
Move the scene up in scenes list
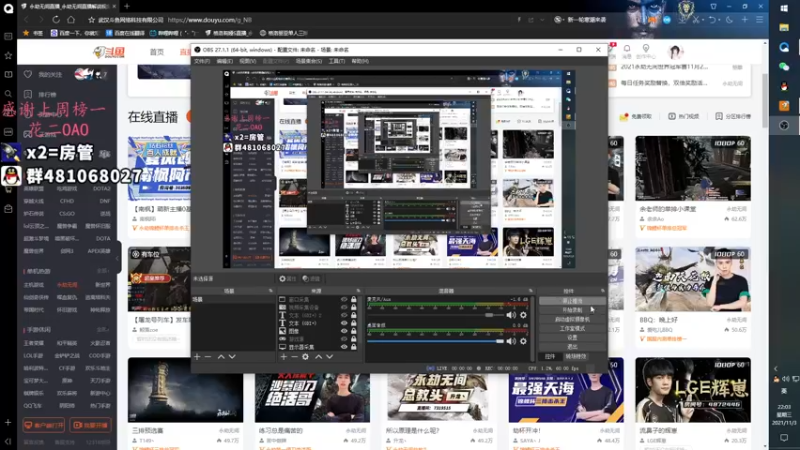(221, 357)
